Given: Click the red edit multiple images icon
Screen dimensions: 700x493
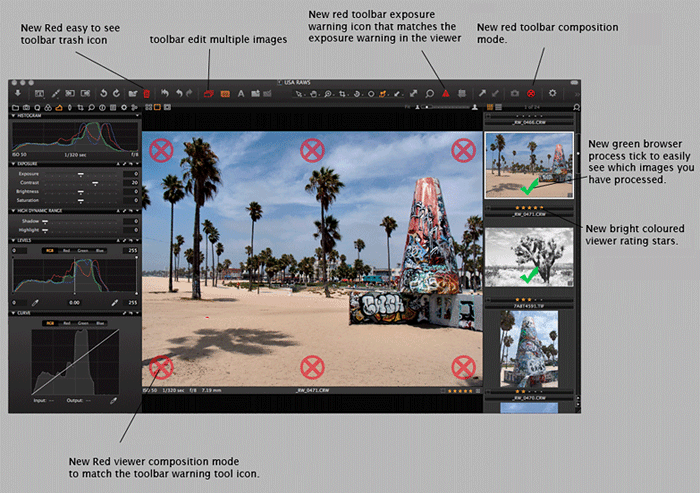Looking at the screenshot, I should [208, 93].
